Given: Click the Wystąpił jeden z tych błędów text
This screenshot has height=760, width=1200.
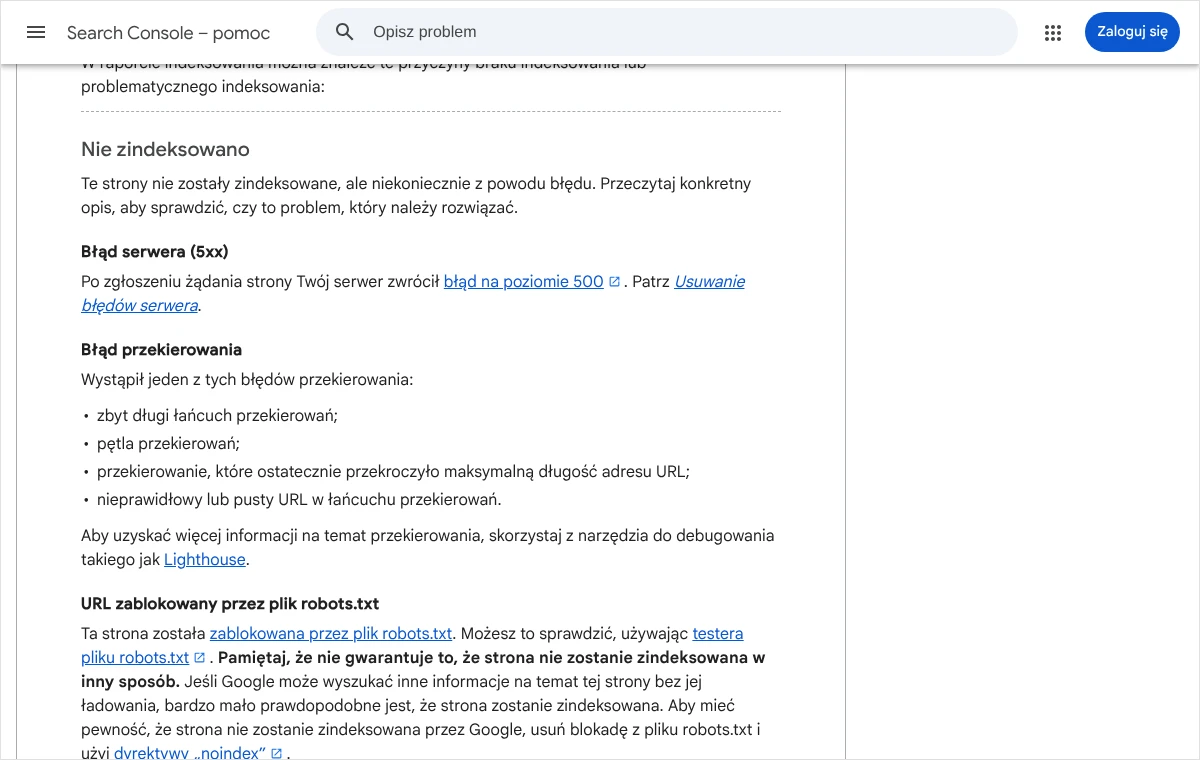Looking at the screenshot, I should click(x=247, y=380).
